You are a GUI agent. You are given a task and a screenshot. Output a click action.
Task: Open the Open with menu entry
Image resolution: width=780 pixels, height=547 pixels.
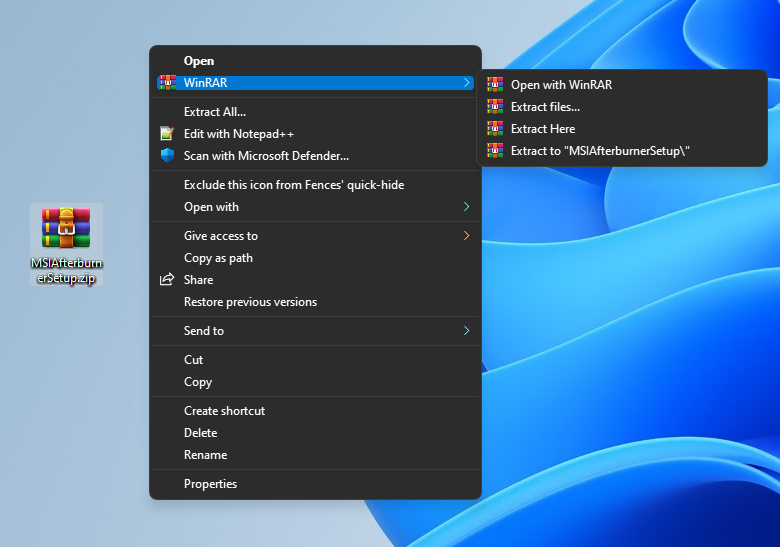pyautogui.click(x=315, y=206)
